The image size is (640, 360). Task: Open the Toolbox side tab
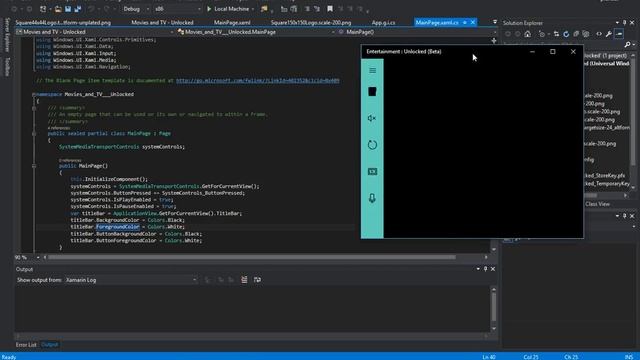7,67
